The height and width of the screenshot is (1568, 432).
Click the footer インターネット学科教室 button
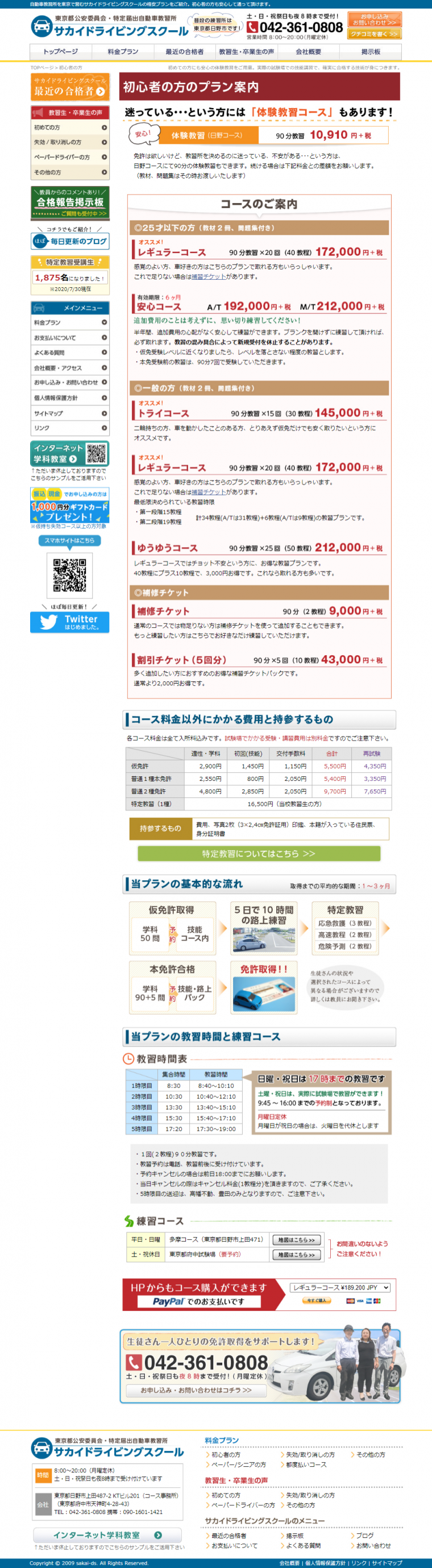point(107,1535)
